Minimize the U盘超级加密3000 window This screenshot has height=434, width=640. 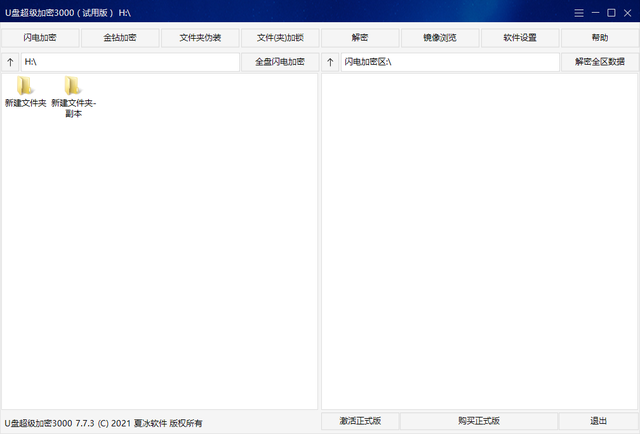coord(596,13)
